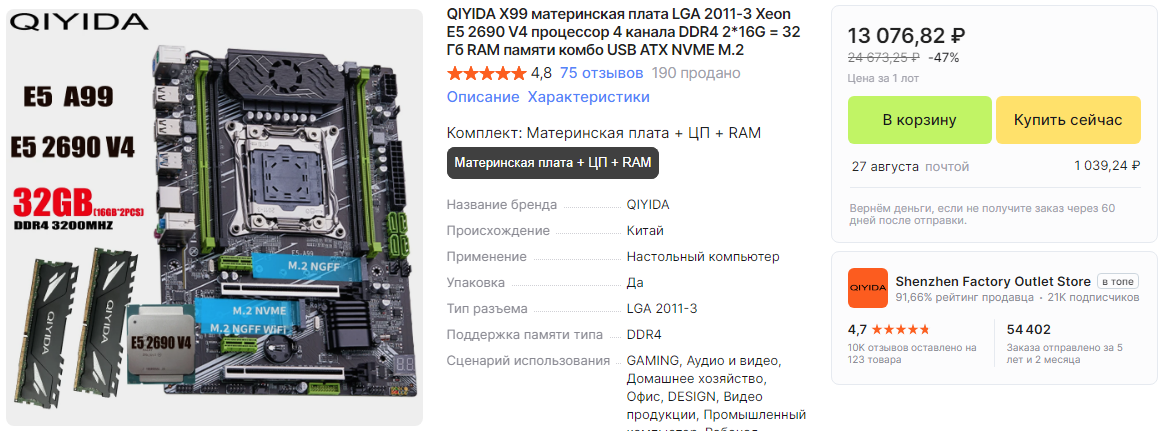
Task: Add item to cart with В корзину
Action: click(920, 120)
